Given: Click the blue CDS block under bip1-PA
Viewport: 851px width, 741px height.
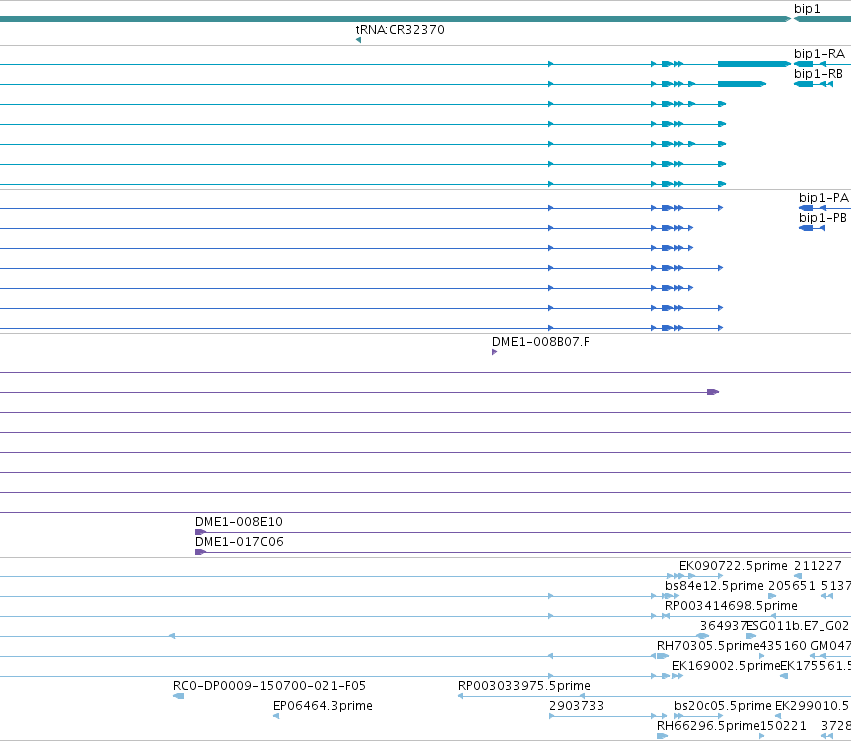Looking at the screenshot, I should point(806,208).
